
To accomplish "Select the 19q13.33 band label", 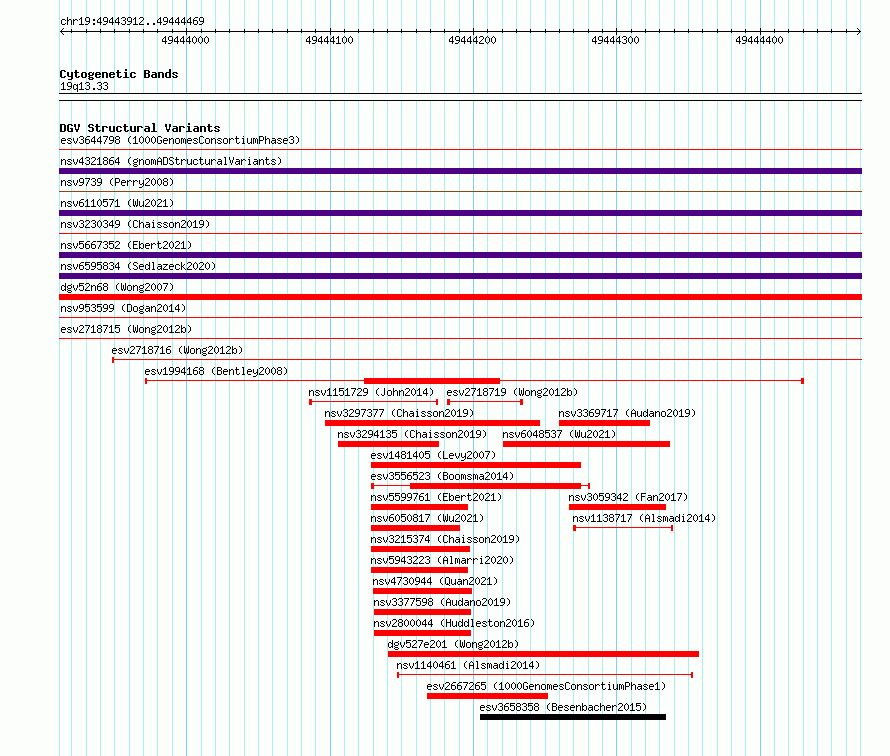I will pyautogui.click(x=84, y=86).
